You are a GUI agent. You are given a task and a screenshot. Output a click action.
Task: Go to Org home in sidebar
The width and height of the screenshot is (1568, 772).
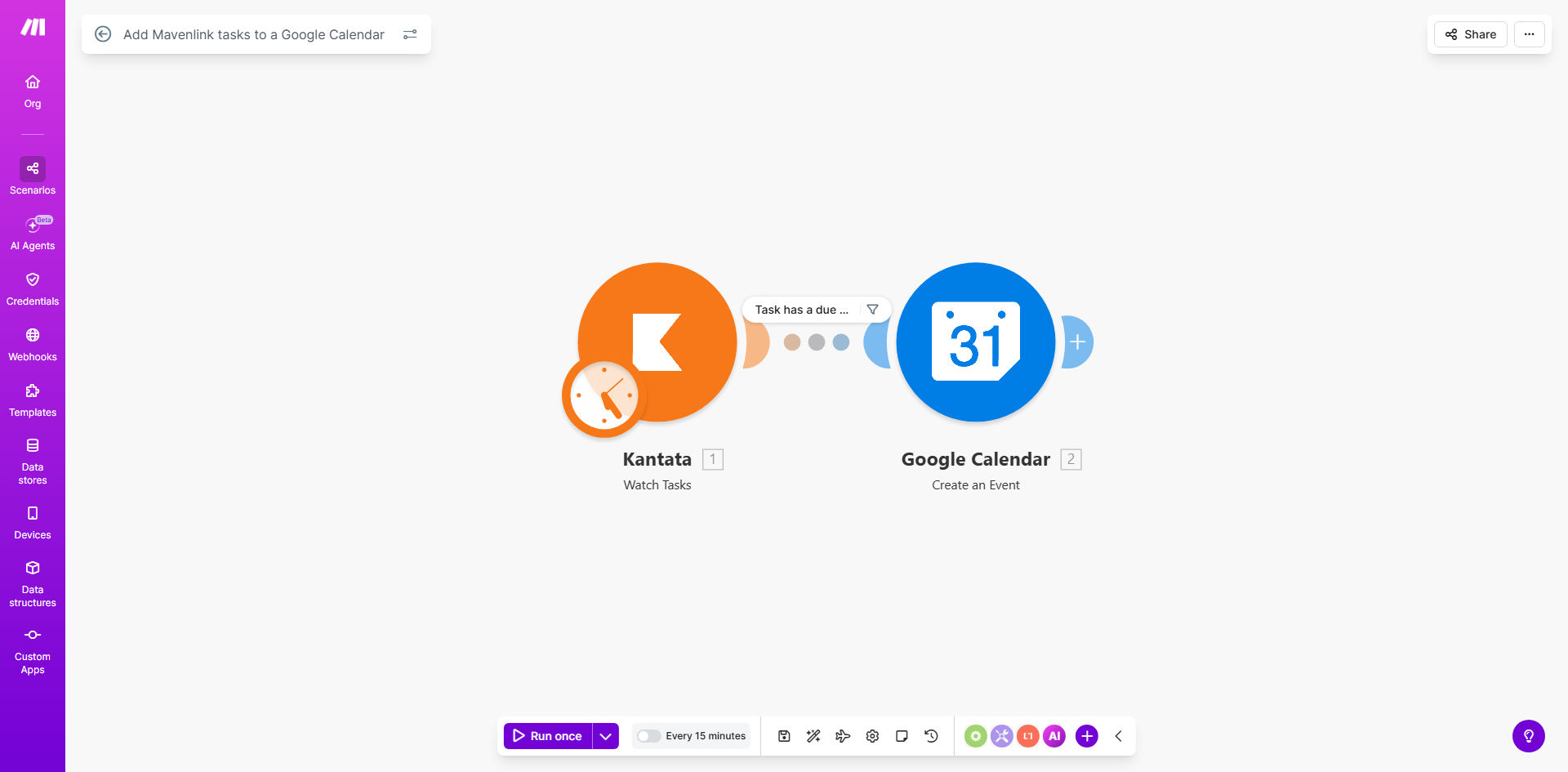(x=33, y=91)
